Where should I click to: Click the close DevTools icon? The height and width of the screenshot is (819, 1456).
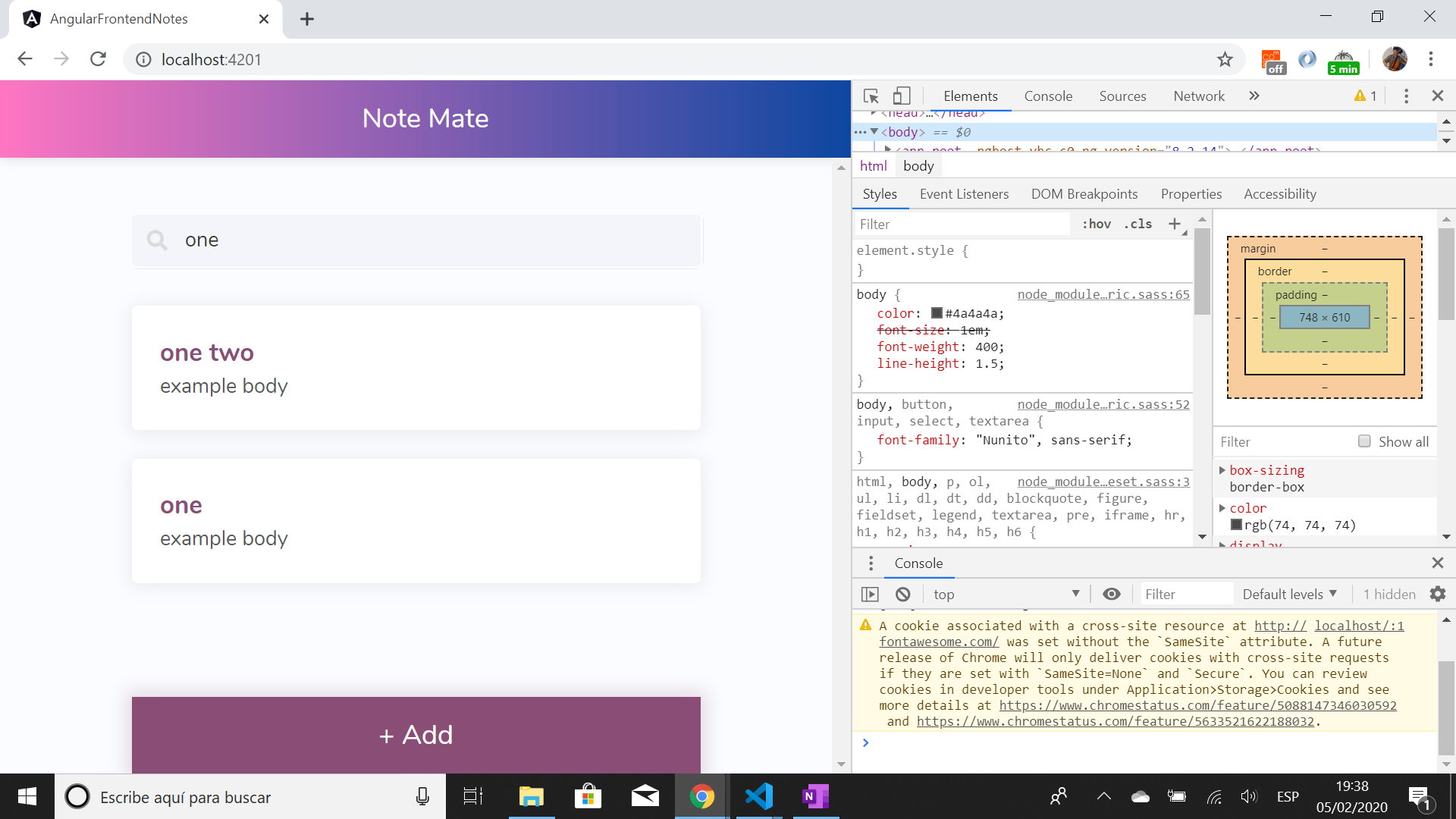(1437, 95)
